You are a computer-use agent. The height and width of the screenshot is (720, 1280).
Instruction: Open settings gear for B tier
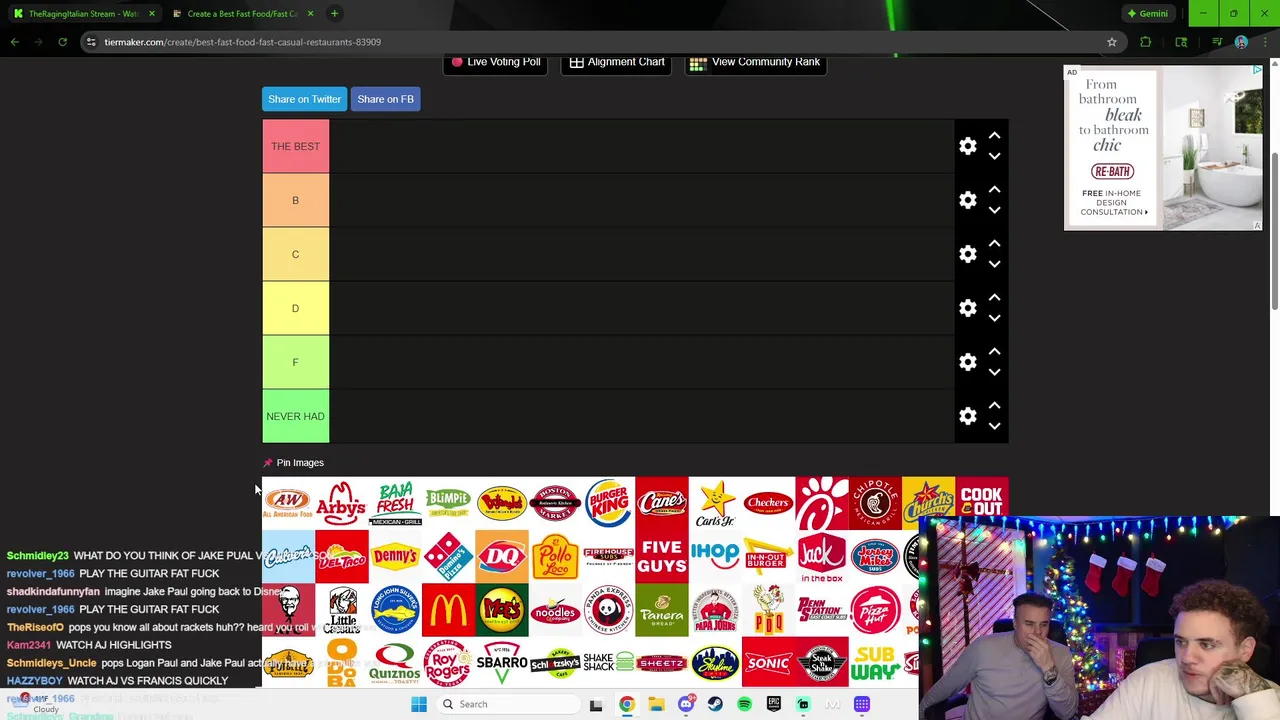(967, 200)
